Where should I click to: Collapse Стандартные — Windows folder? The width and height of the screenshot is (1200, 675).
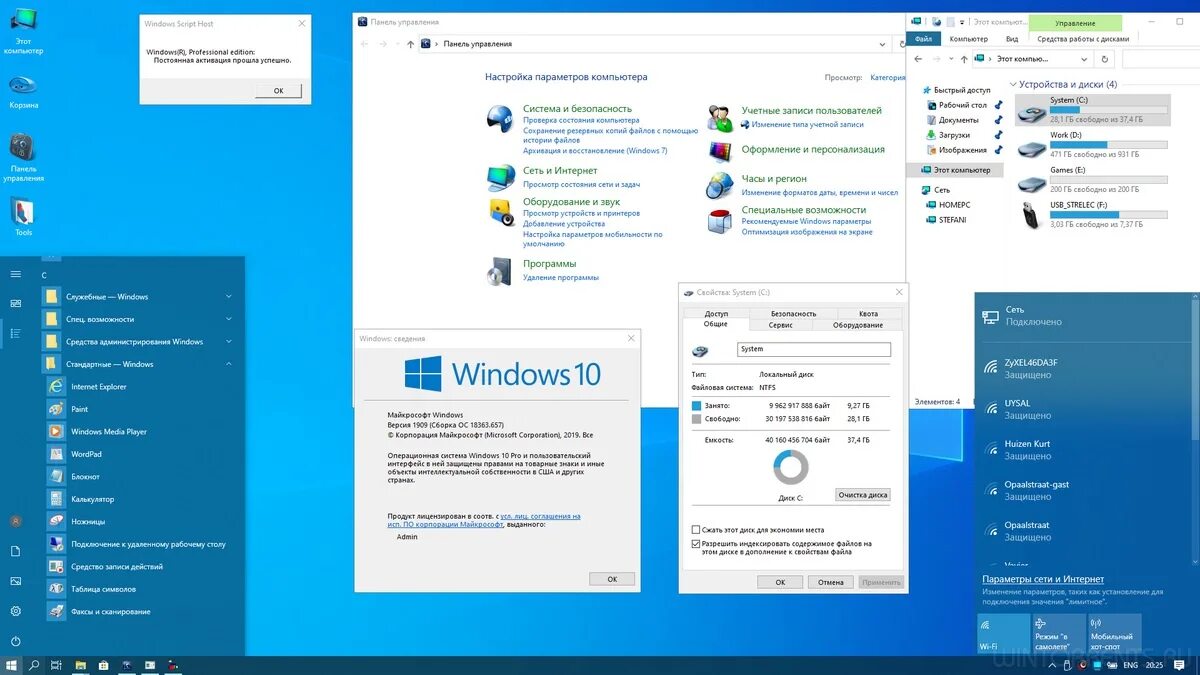click(x=138, y=364)
